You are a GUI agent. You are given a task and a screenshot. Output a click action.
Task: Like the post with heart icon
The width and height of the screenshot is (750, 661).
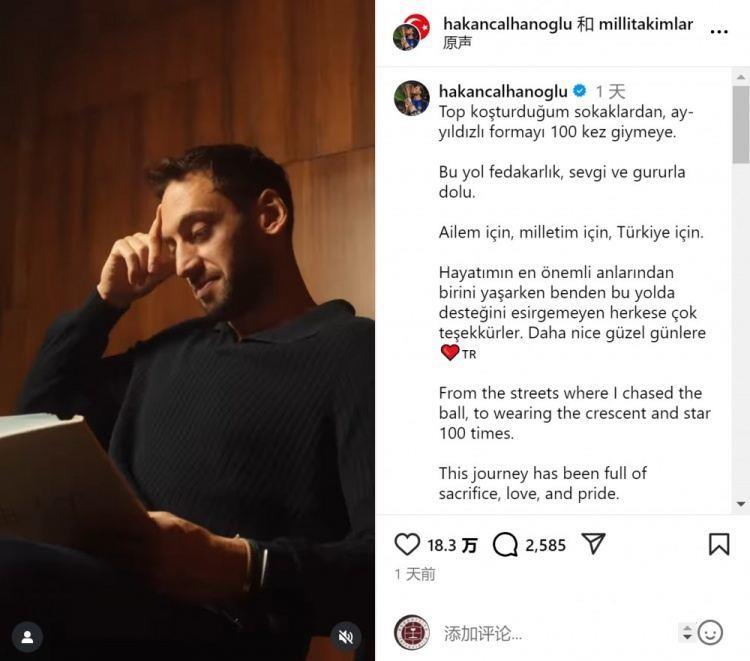tap(407, 544)
